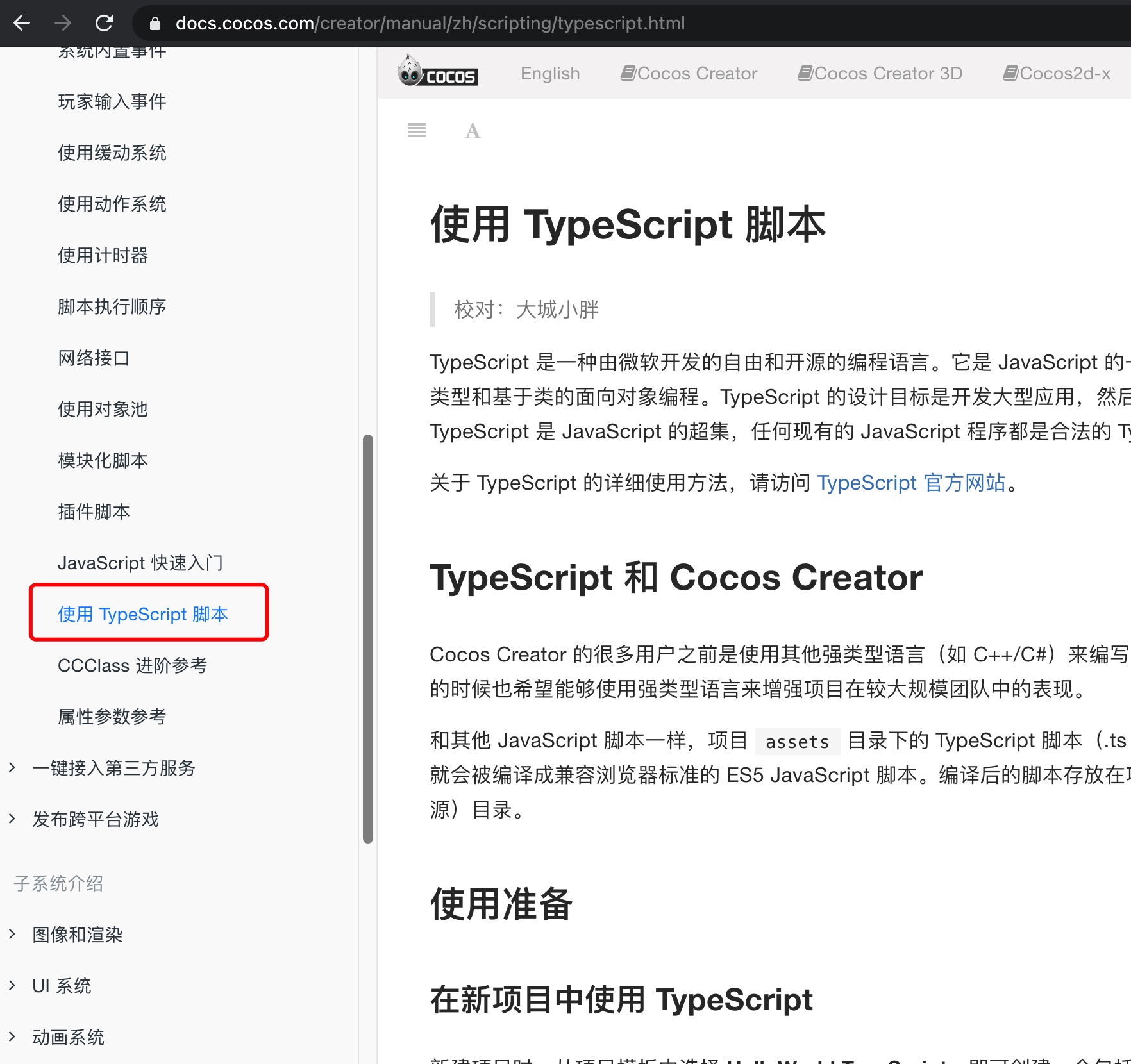Click the assets inline code text
The height and width of the screenshot is (1064, 1131).
(x=798, y=742)
